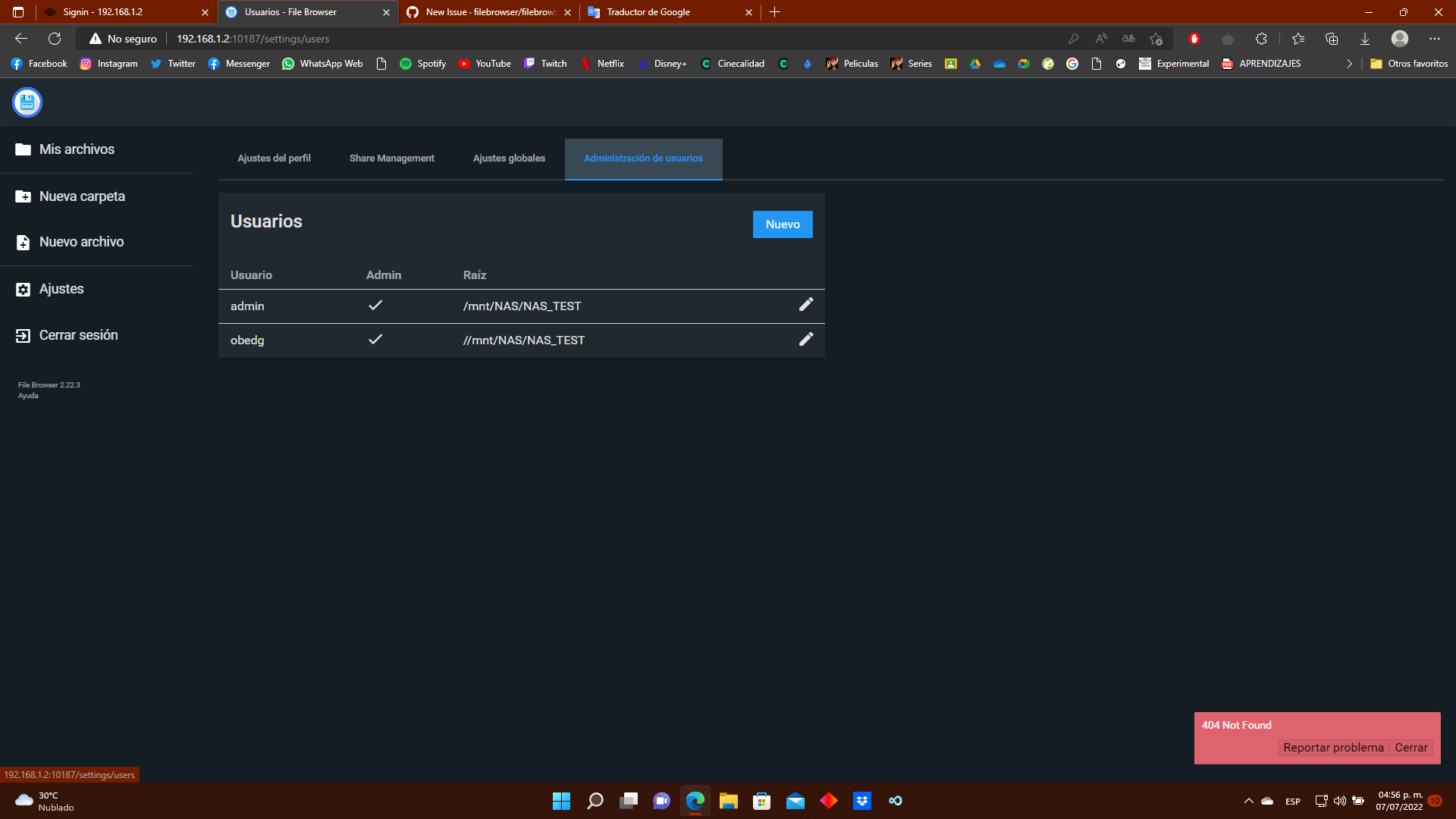Viewport: 1456px width, 819px height.
Task: Open the Spotify bookmark
Action: tap(422, 64)
